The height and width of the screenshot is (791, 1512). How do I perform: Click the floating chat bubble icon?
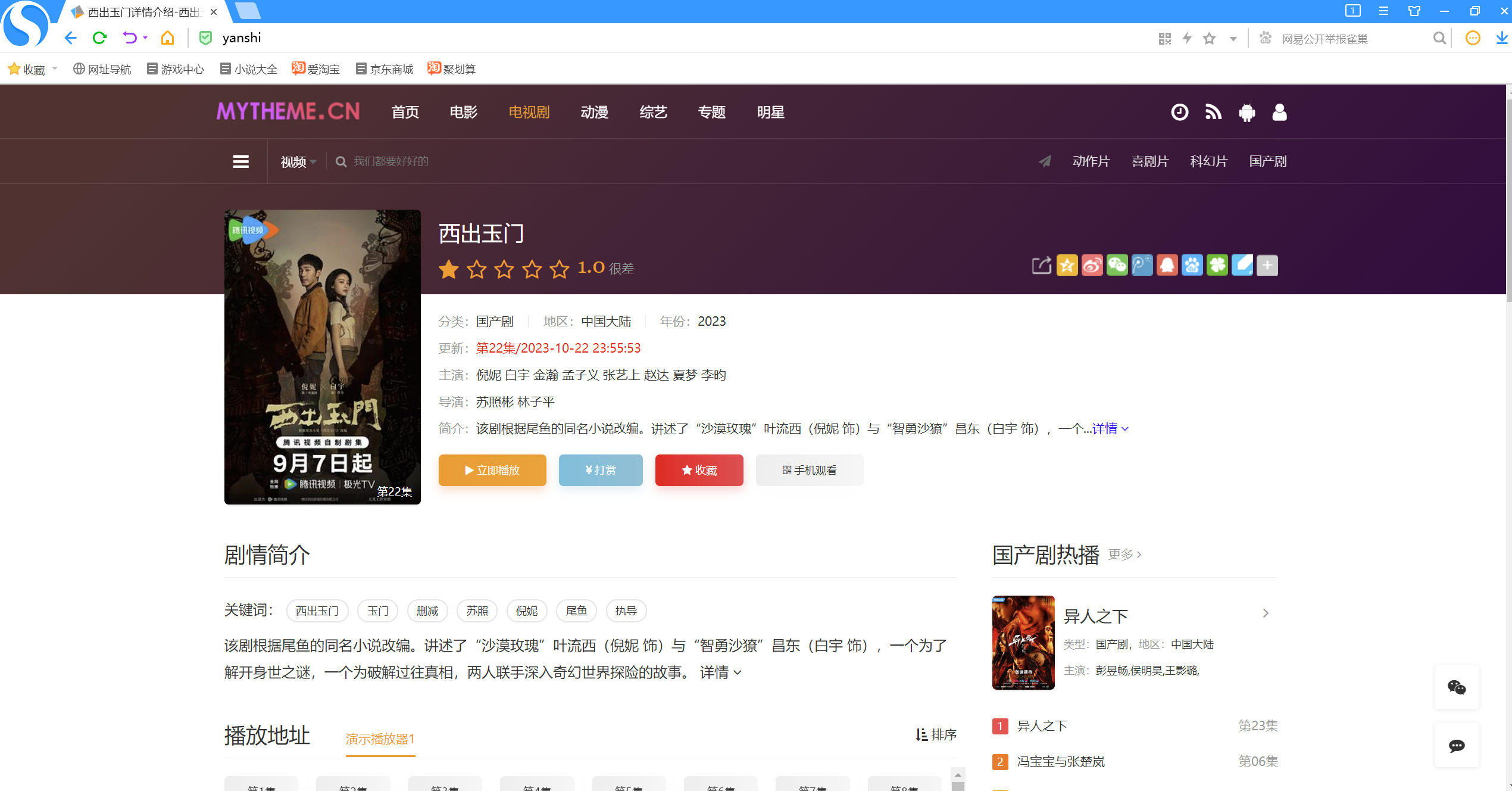point(1456,746)
